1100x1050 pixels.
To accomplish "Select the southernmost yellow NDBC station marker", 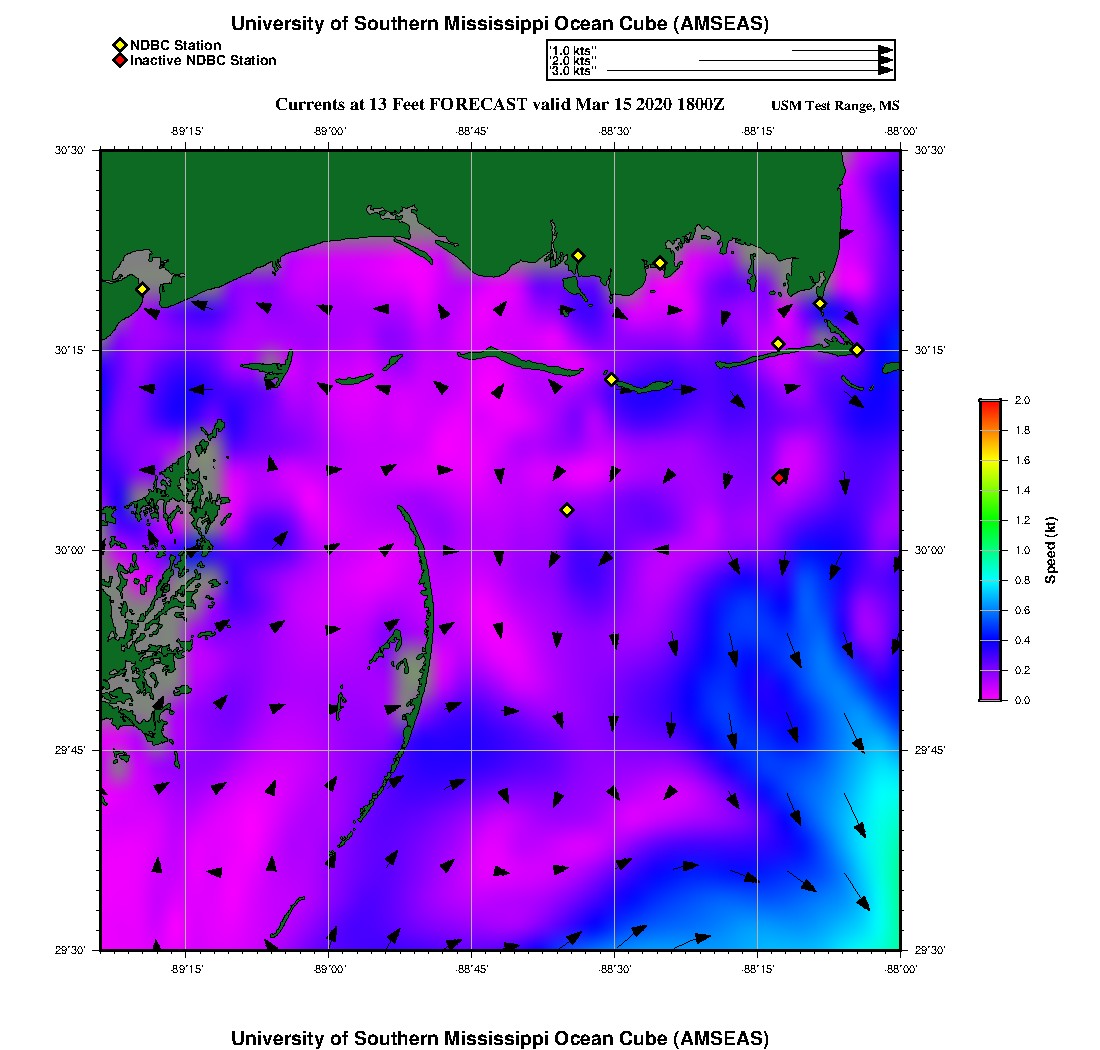I will coord(567,510).
